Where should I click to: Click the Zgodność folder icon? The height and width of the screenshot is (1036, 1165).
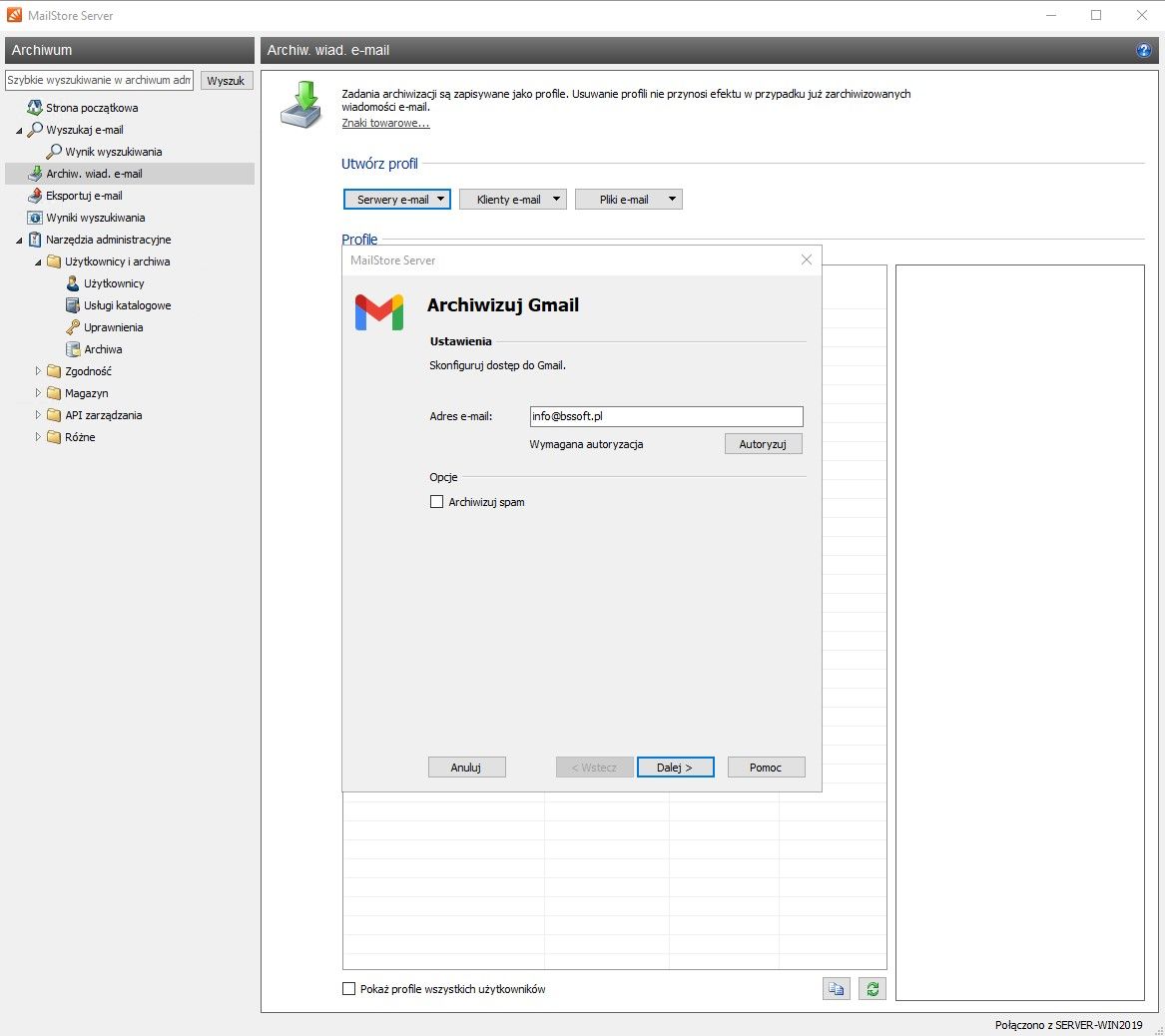(x=54, y=371)
